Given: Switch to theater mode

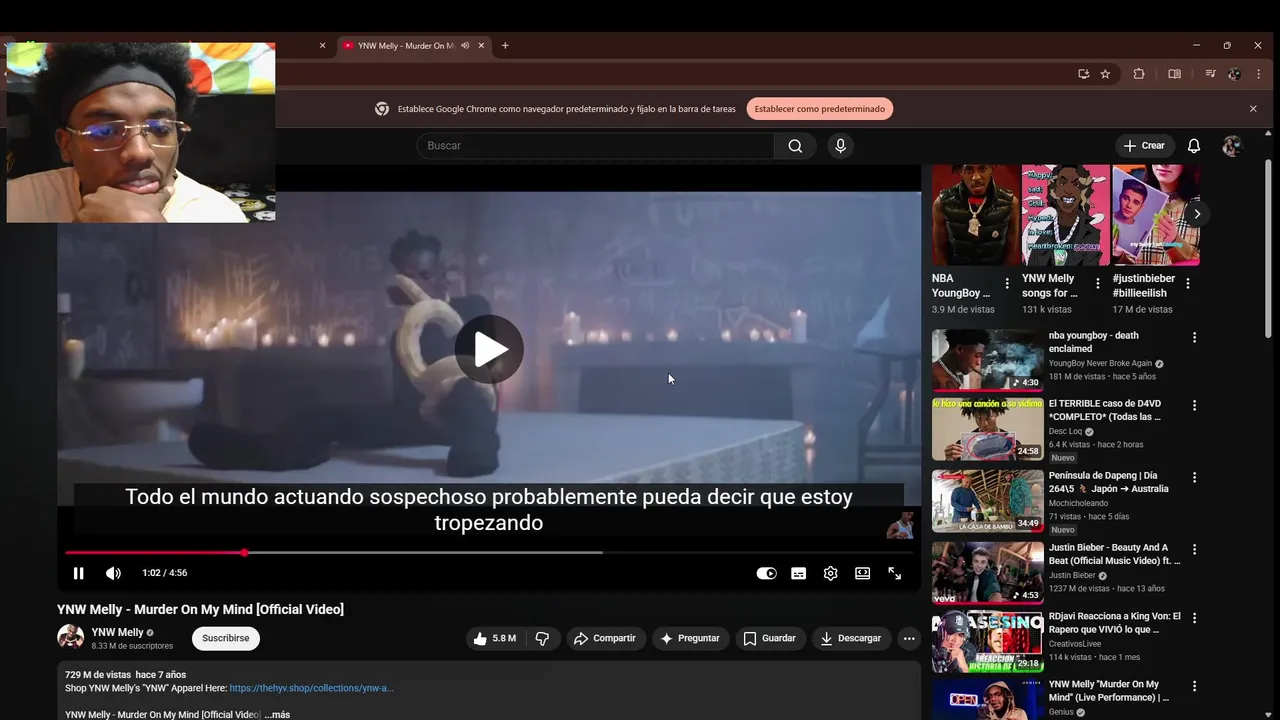Looking at the screenshot, I should 862,573.
